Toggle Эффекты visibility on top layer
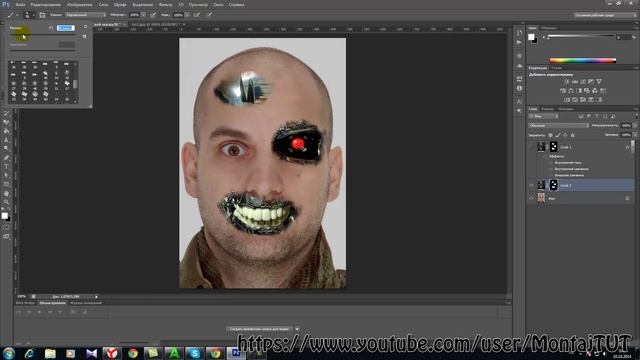 (545, 156)
